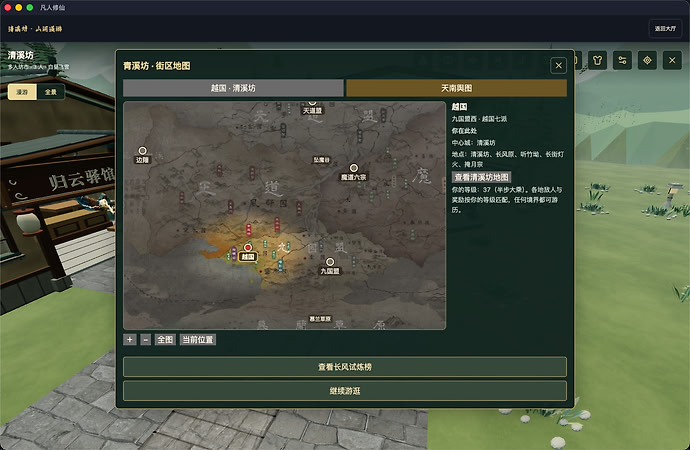Click the 慕兰草原 label on the map
690x450 pixels.
click(320, 318)
